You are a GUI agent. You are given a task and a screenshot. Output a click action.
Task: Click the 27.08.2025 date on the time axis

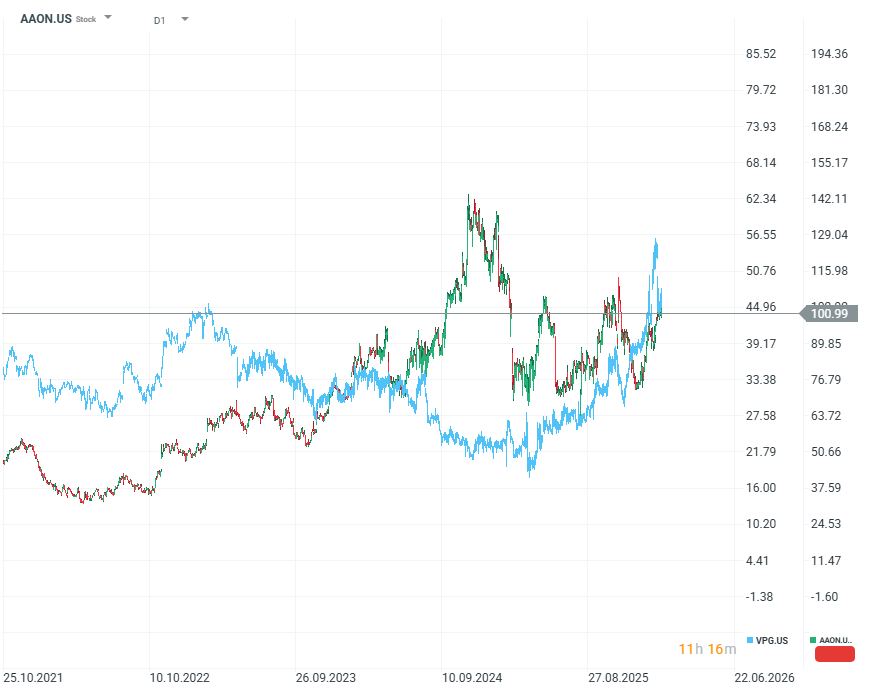(x=619, y=677)
